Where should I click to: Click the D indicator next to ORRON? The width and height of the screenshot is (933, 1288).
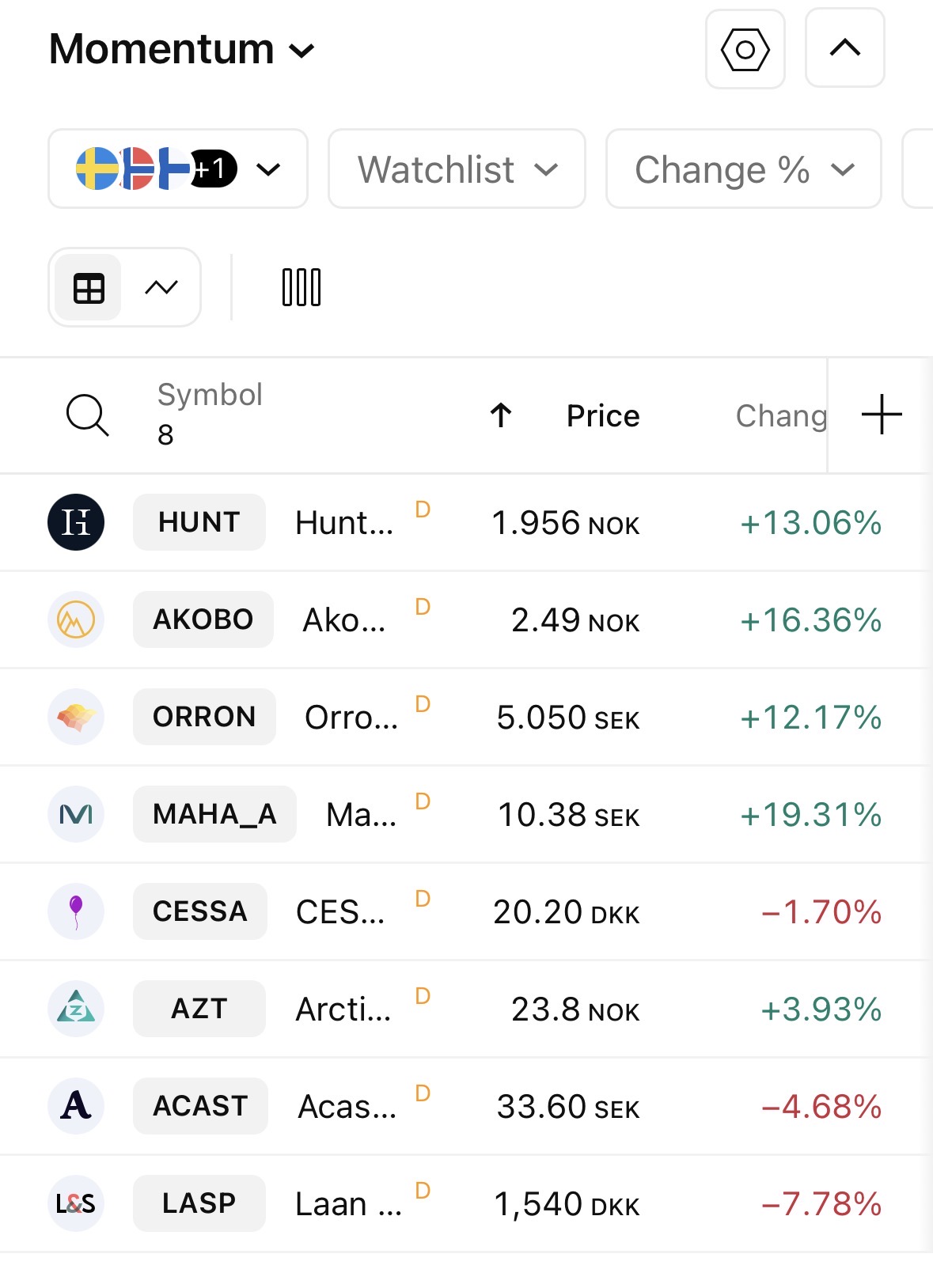[423, 703]
